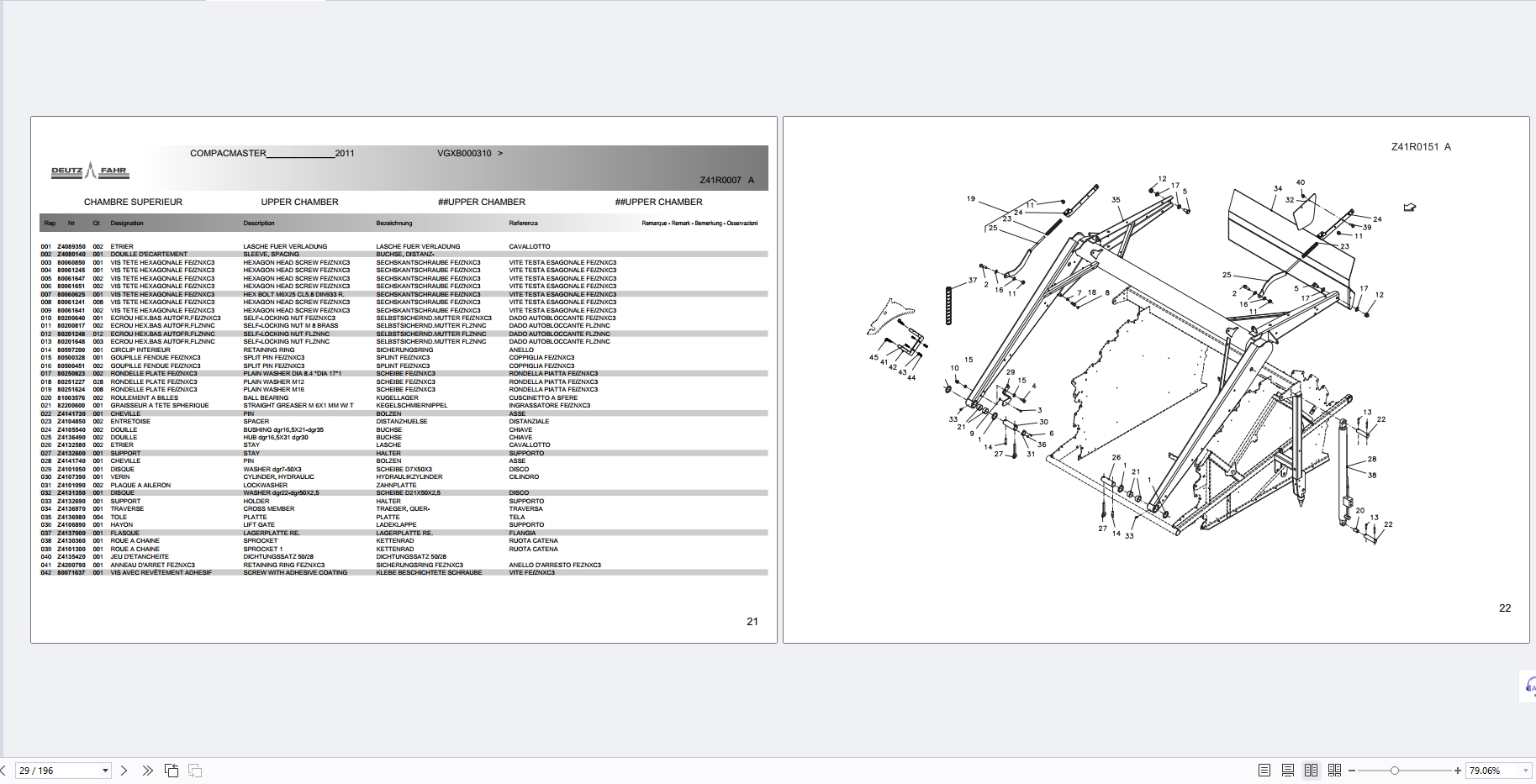Select the two-page facing view
Screen dimensions: 1536x784
[x=1311, y=771]
